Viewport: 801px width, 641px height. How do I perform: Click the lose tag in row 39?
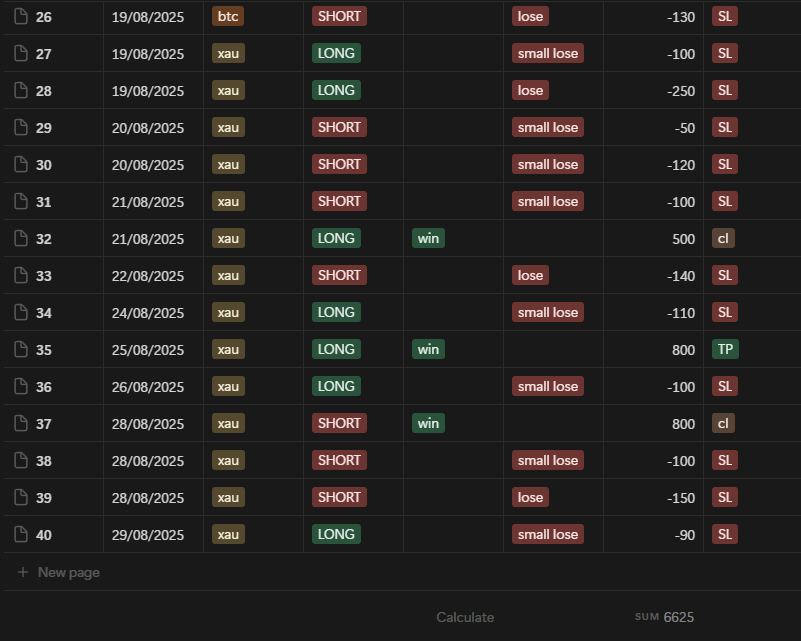click(530, 498)
